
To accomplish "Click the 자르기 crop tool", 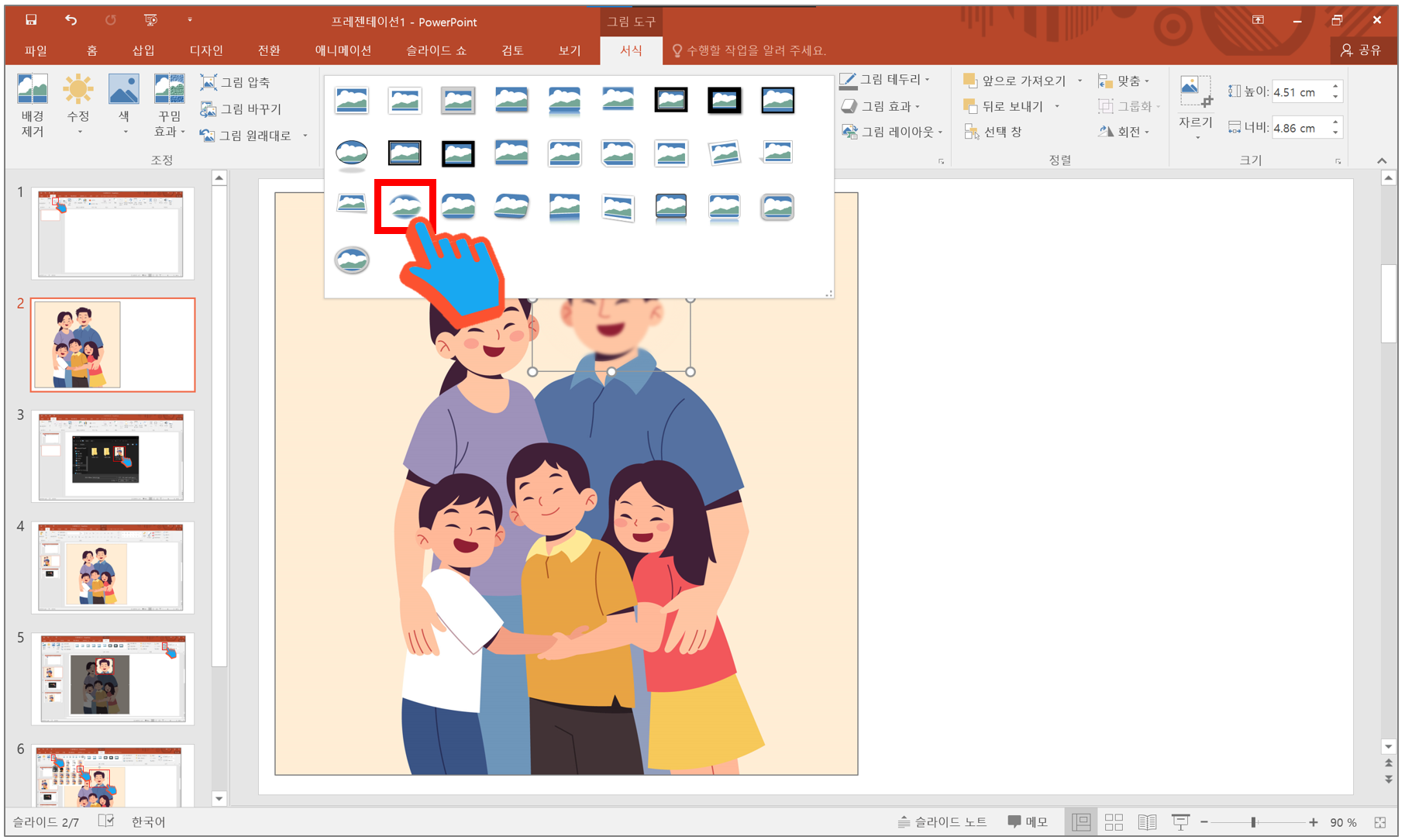I will [x=1195, y=106].
